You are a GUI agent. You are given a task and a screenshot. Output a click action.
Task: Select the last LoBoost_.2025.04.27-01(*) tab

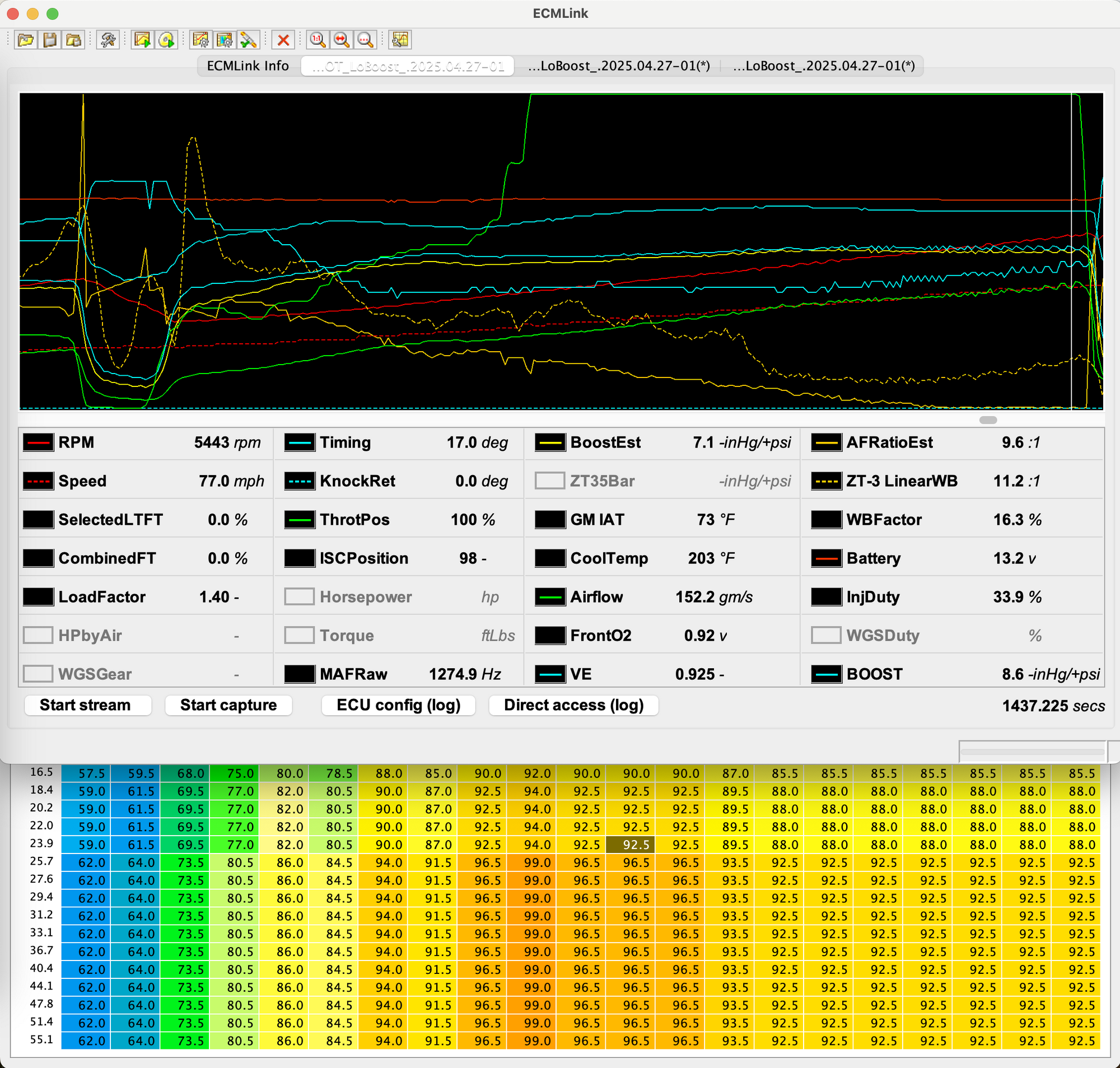tap(824, 66)
